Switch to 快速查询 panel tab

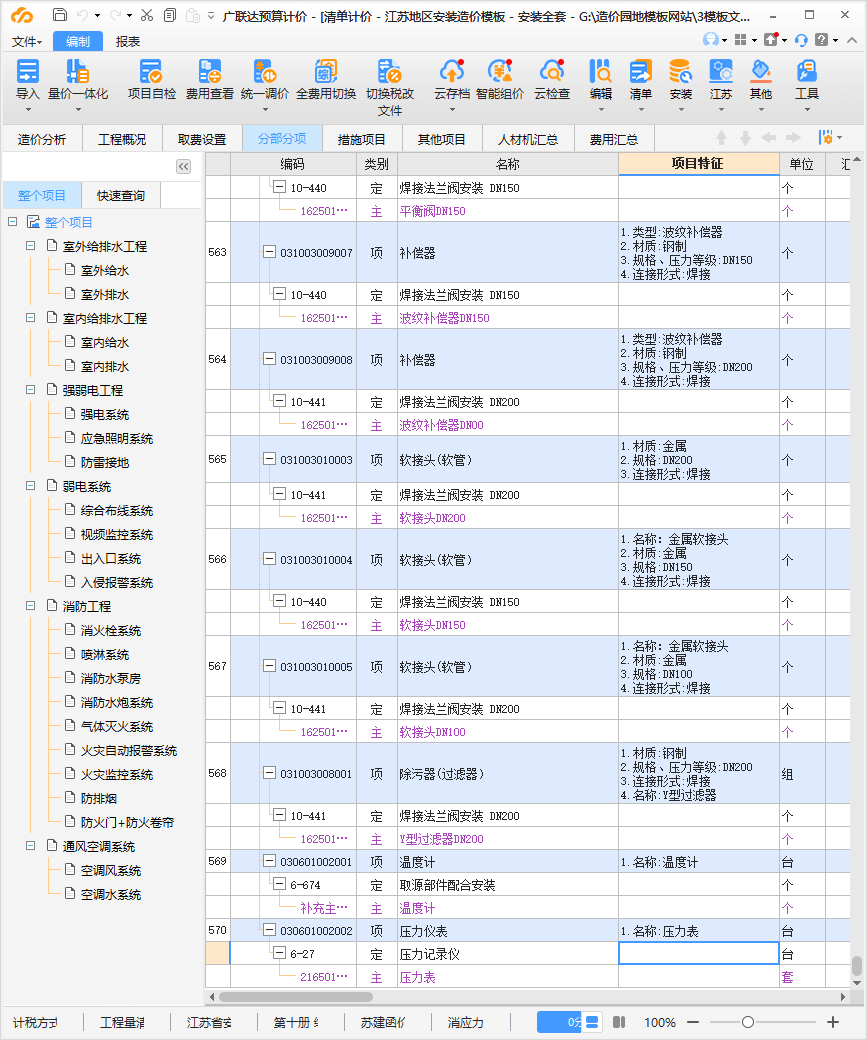120,196
